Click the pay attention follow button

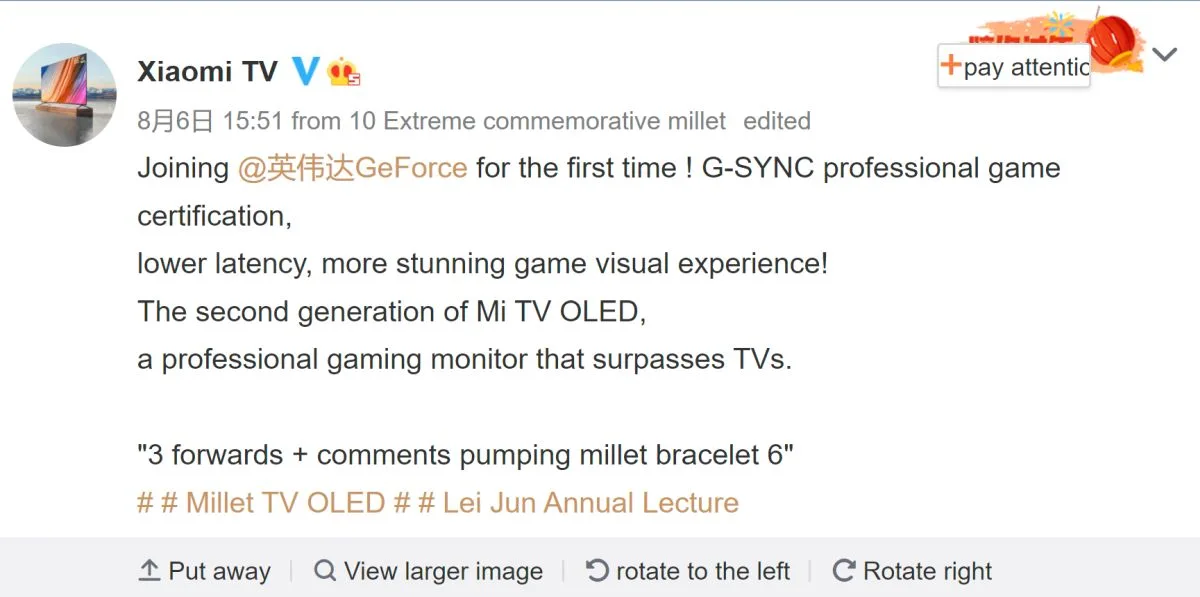[x=1014, y=66]
